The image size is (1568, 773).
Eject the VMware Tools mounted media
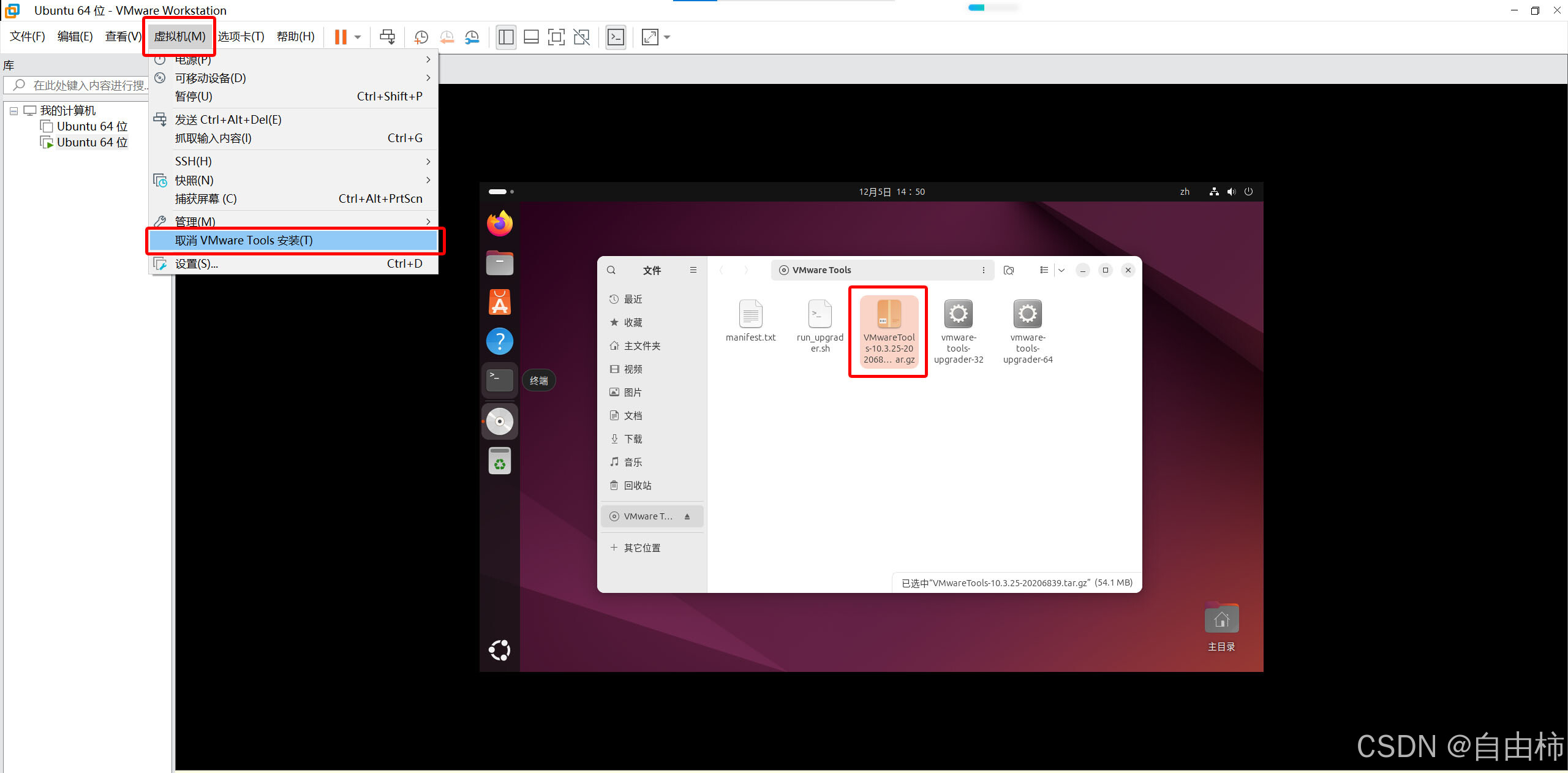pyautogui.click(x=688, y=516)
